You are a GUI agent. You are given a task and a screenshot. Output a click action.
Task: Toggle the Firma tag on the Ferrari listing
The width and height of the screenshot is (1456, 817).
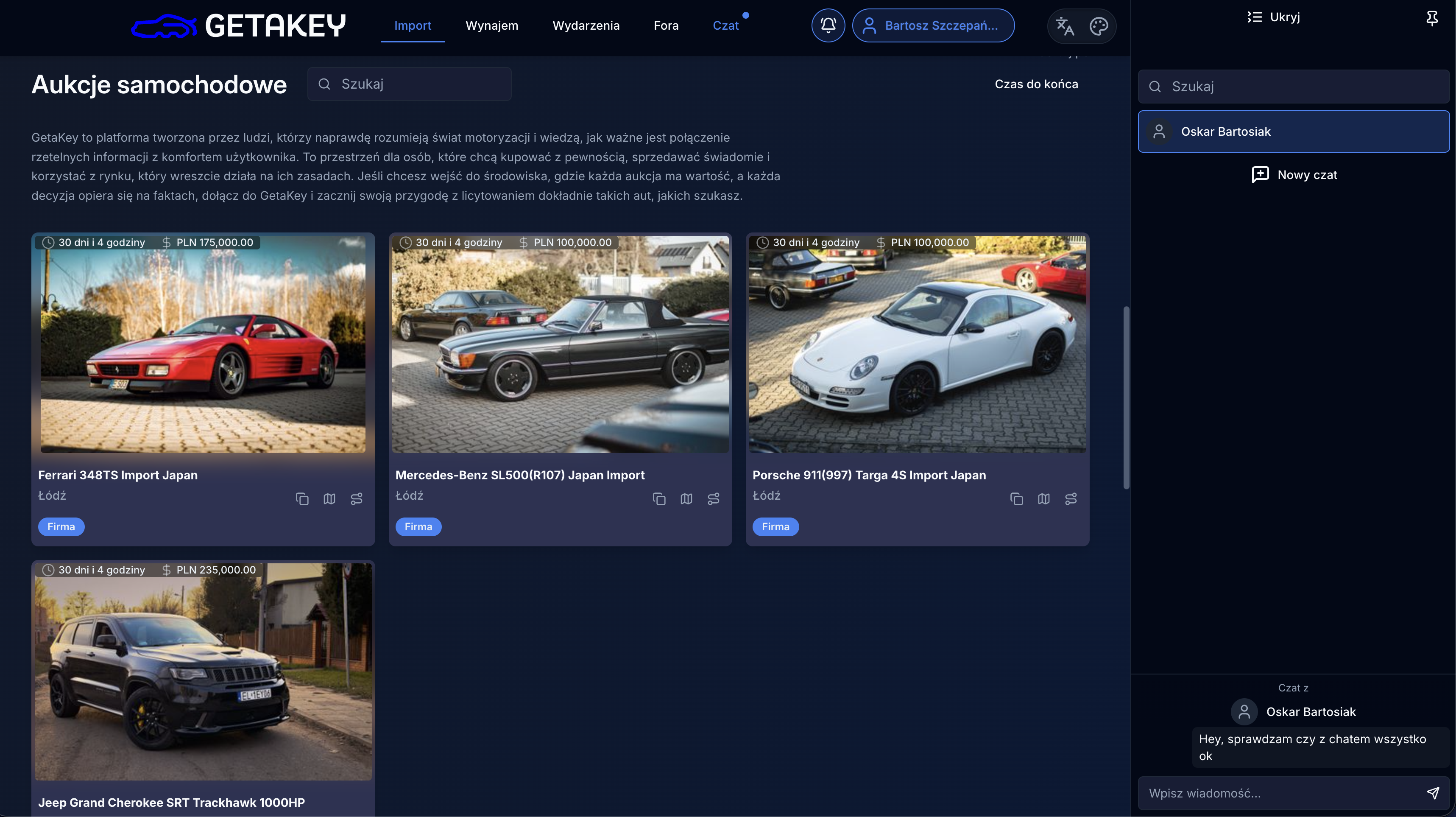click(x=61, y=526)
